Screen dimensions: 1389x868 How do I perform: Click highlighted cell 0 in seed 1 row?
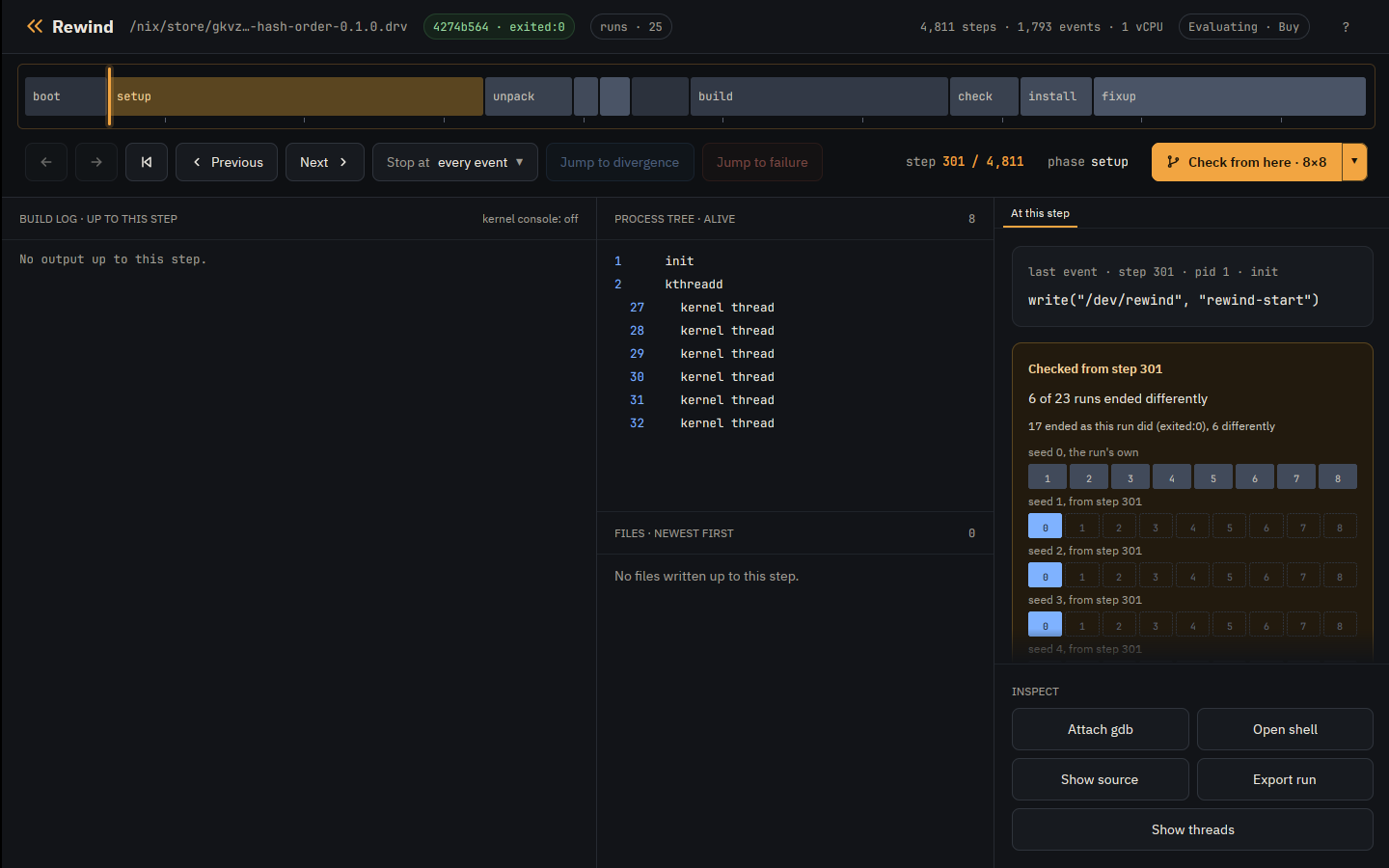pos(1045,527)
